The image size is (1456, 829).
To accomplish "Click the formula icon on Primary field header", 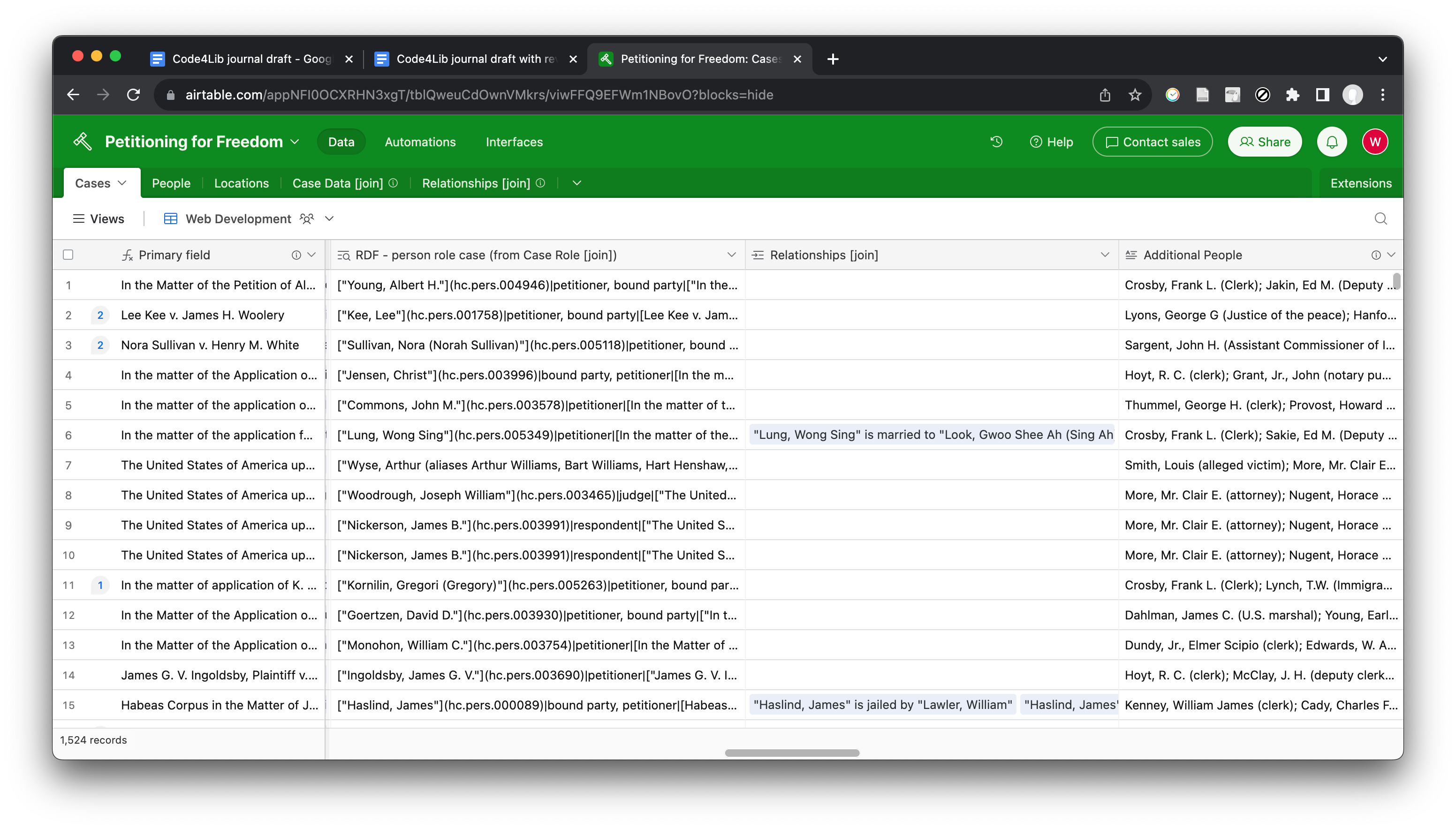I will tap(126, 255).
